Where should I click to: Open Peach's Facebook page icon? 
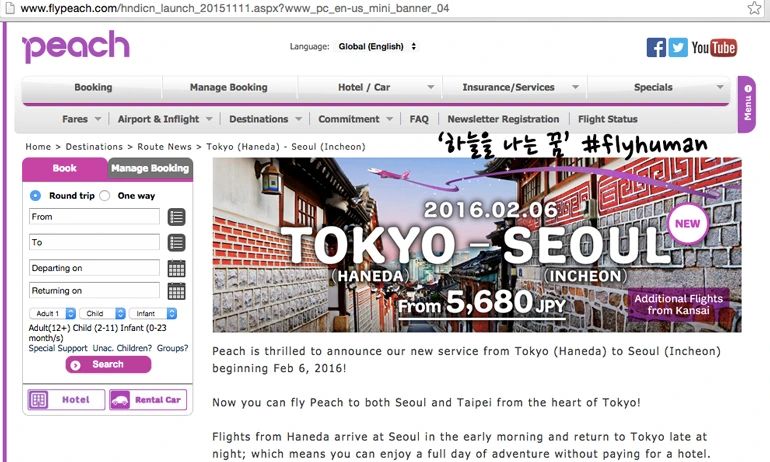click(x=656, y=48)
